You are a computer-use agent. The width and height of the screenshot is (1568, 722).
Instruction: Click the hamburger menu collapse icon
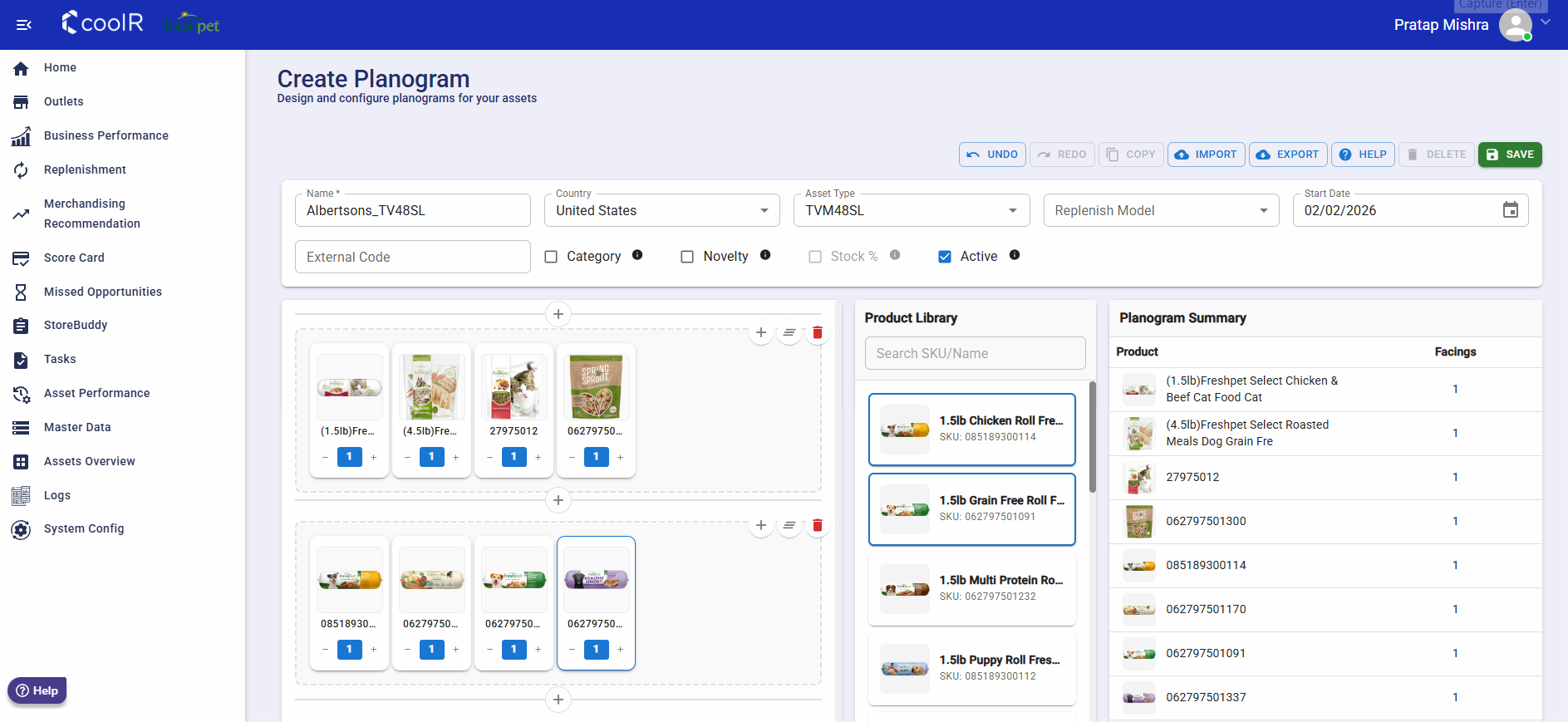click(24, 25)
